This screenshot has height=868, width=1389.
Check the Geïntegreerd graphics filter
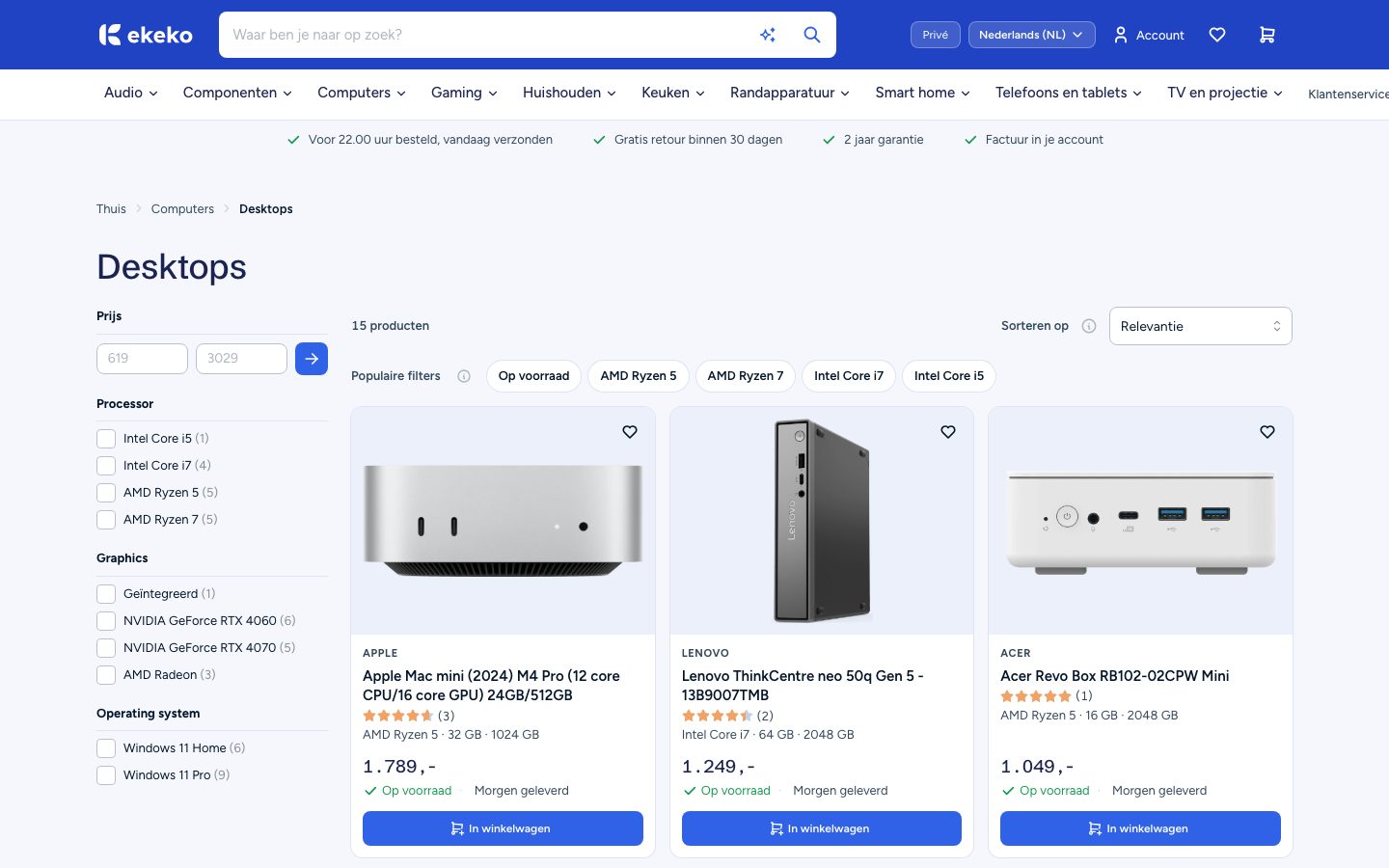106,594
